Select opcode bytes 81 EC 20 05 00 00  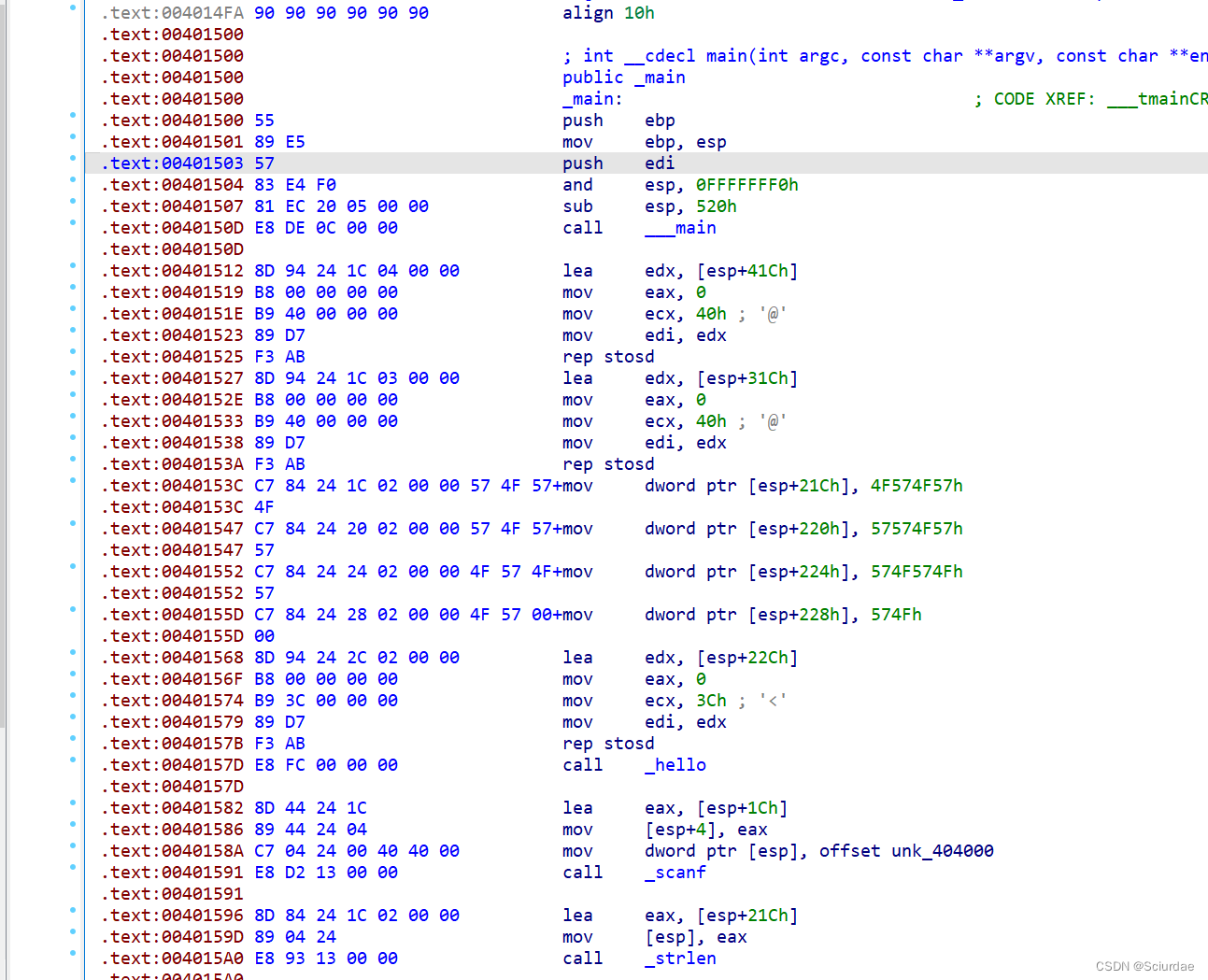(342, 206)
